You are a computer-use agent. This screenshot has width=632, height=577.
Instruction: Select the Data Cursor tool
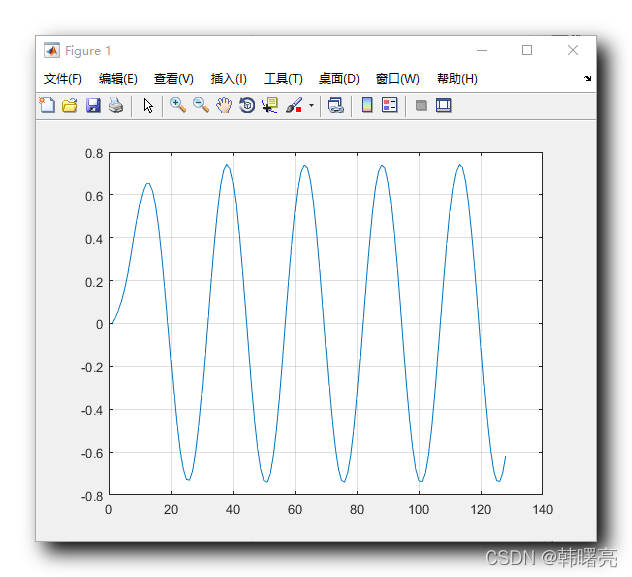(x=270, y=106)
